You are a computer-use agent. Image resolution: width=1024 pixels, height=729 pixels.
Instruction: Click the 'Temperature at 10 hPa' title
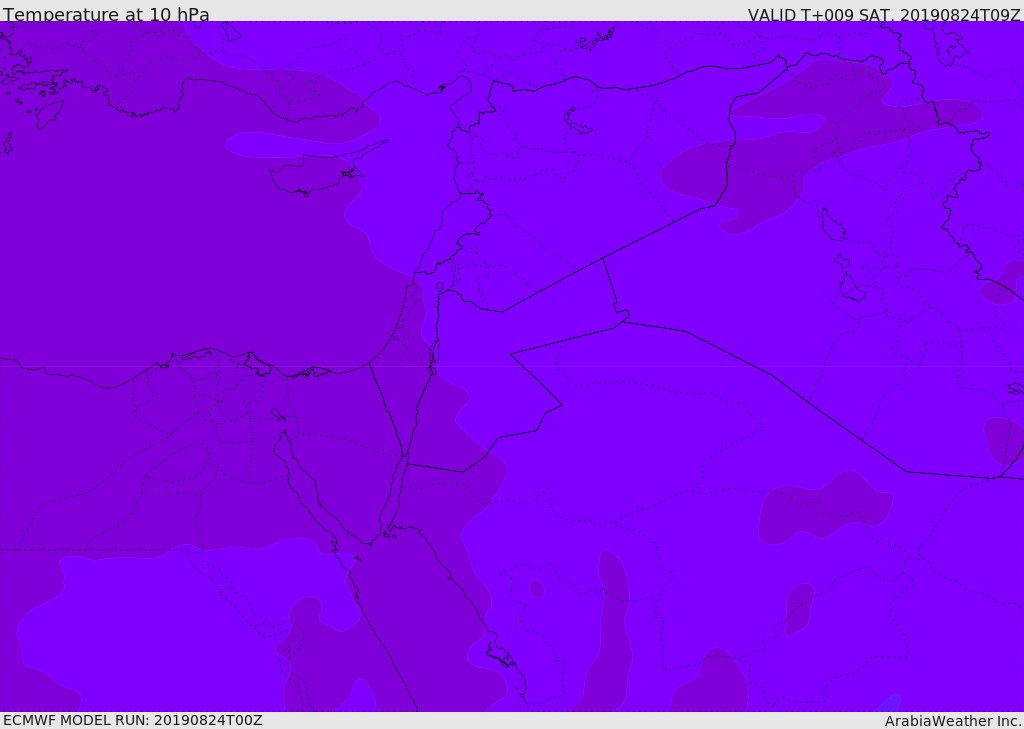tap(106, 14)
